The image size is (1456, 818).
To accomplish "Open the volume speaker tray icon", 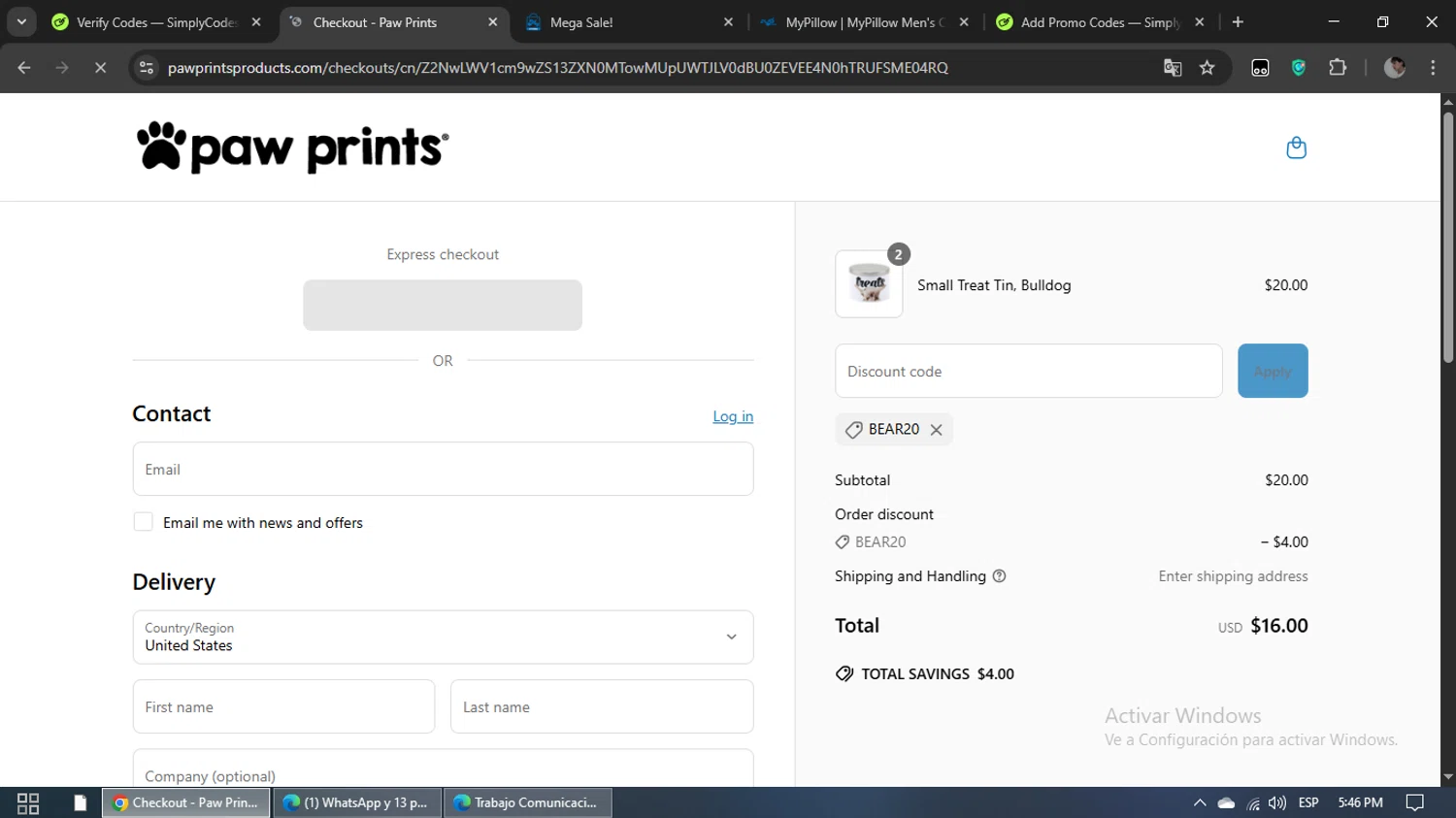I will point(1277,802).
